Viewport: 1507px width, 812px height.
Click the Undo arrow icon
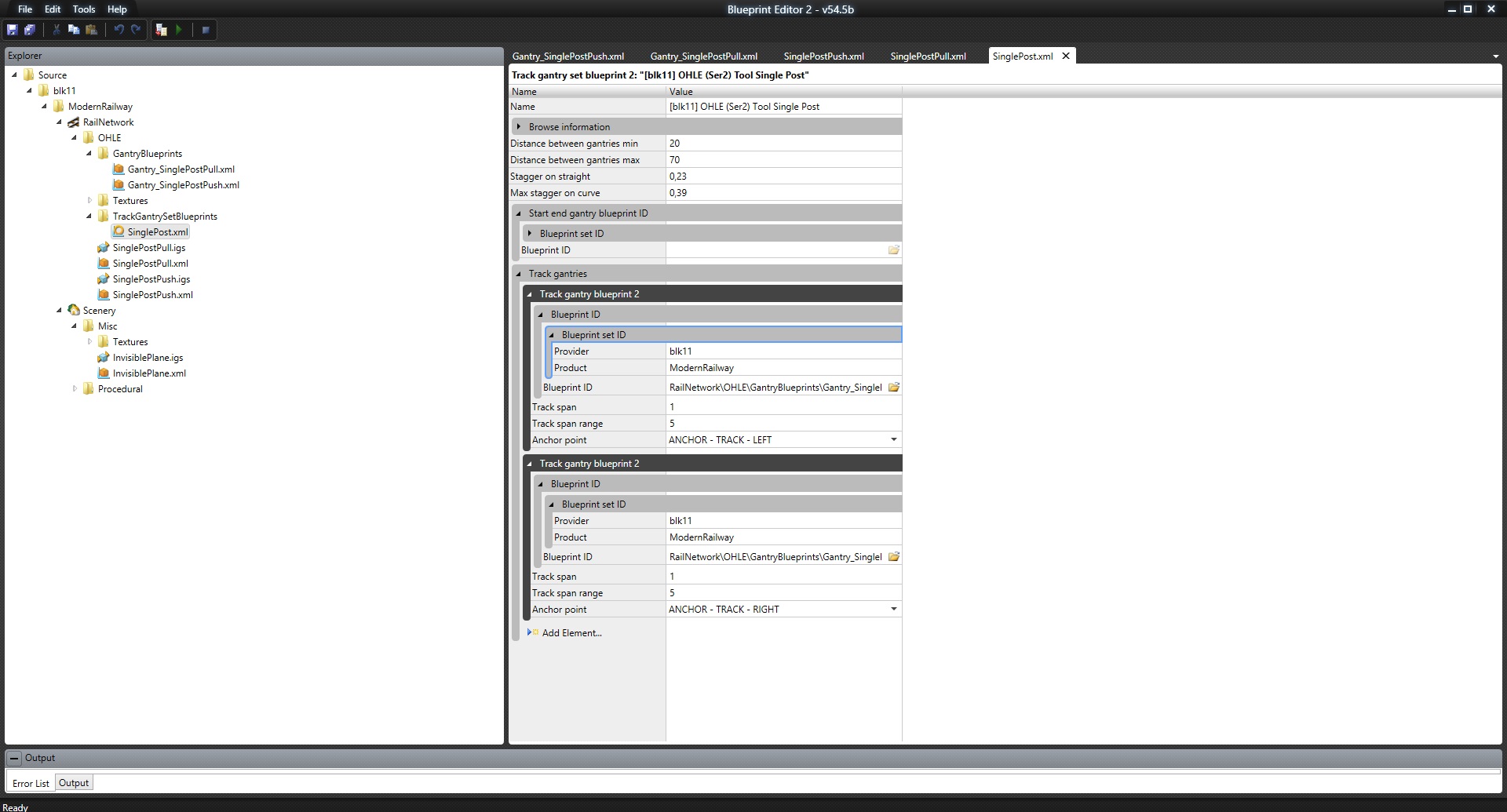coord(119,30)
